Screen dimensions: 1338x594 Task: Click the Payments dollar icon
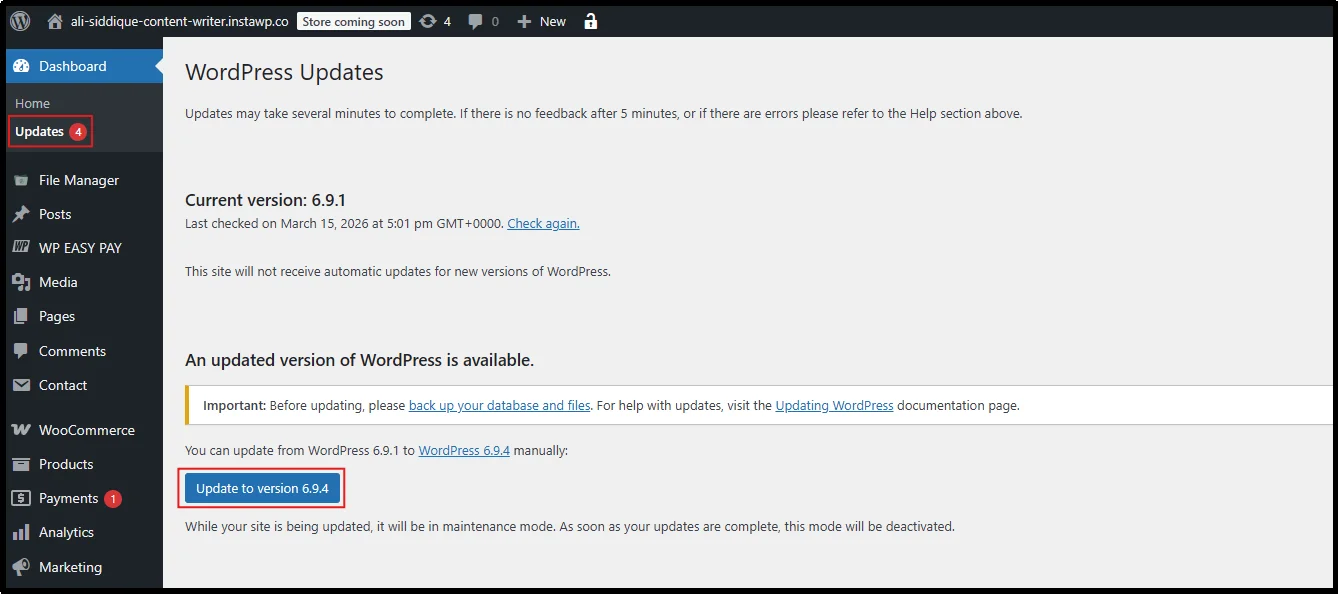(x=21, y=498)
